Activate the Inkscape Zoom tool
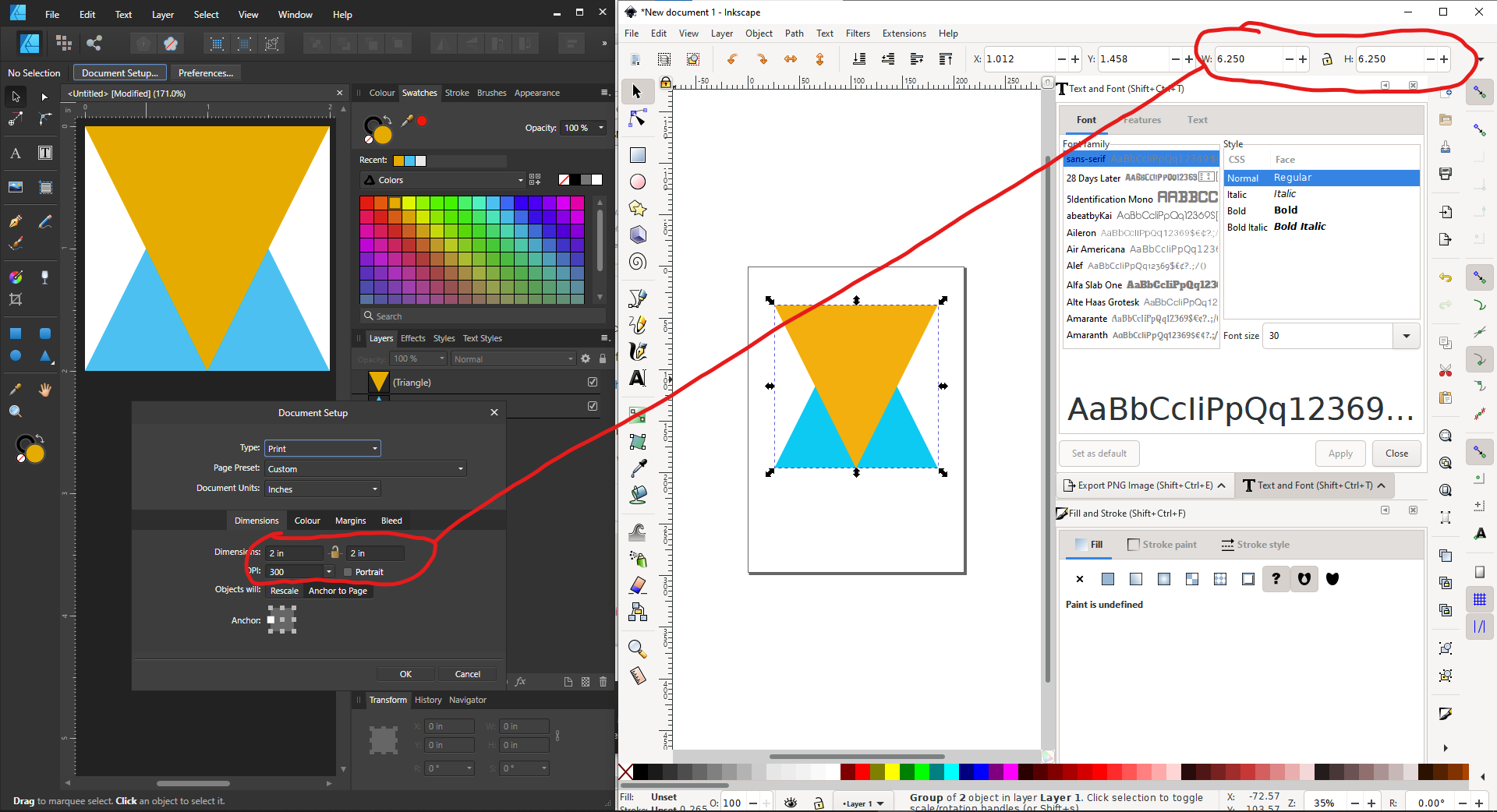The width and height of the screenshot is (1497, 812). (x=638, y=648)
